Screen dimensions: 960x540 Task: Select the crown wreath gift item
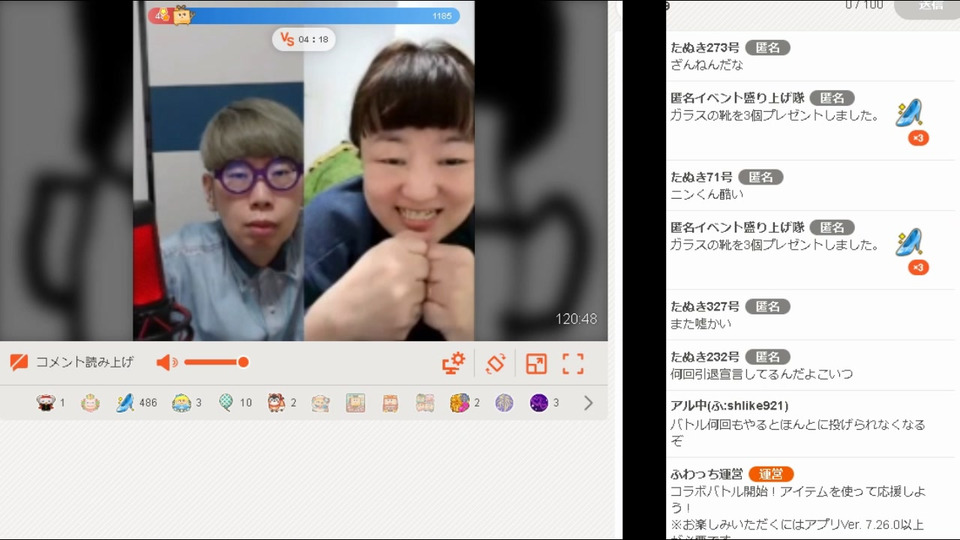click(90, 402)
